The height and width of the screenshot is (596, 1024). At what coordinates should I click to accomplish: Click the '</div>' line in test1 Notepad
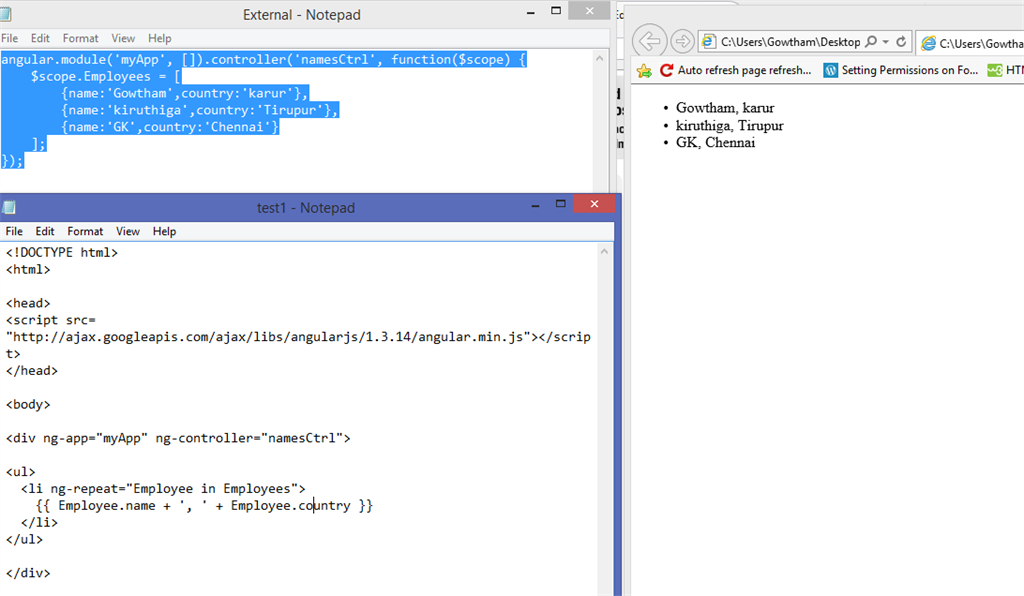click(28, 572)
